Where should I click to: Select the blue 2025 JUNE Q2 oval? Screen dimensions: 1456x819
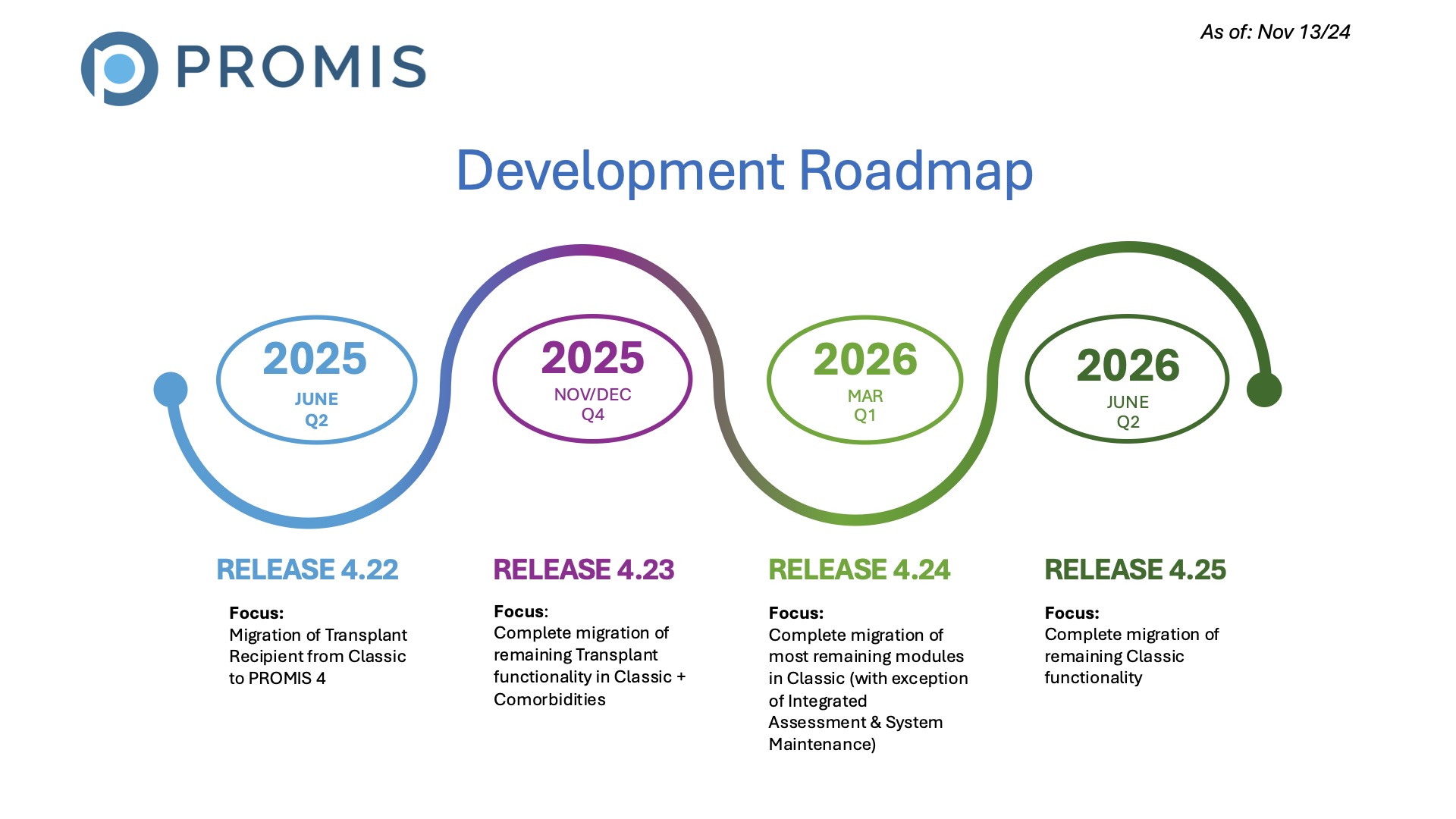click(x=315, y=379)
